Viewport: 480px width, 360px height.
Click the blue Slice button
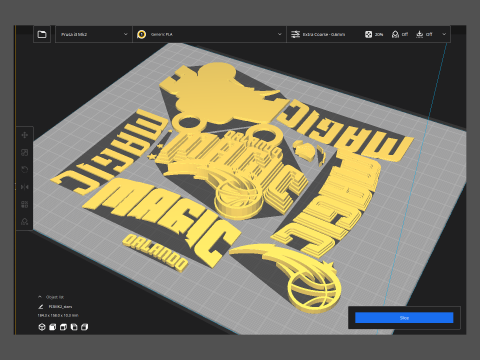[x=404, y=318]
